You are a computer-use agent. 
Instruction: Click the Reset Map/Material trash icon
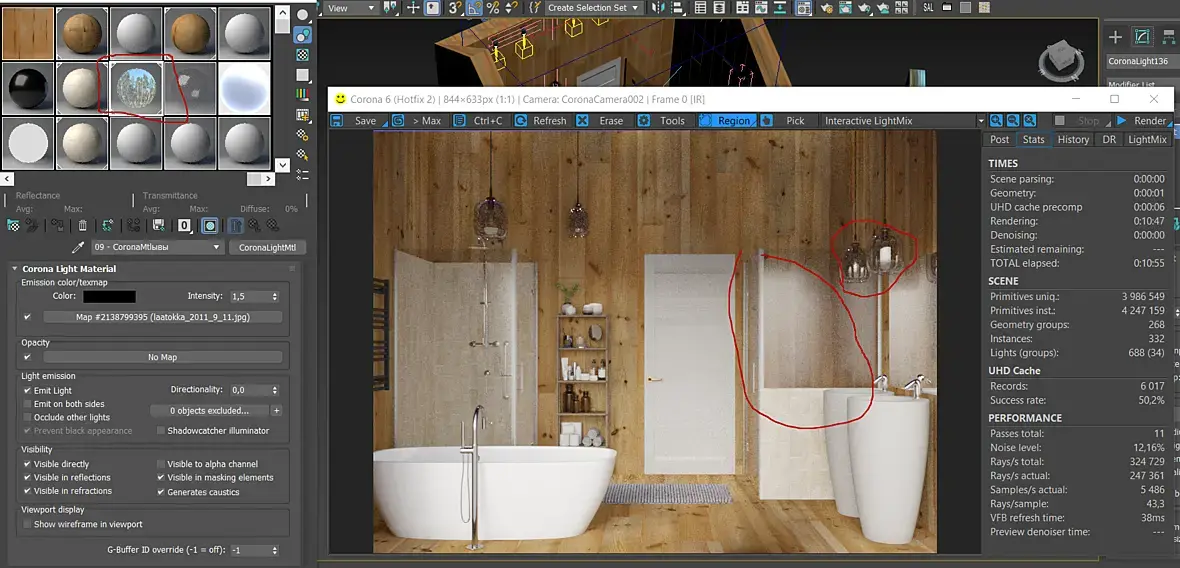(83, 225)
